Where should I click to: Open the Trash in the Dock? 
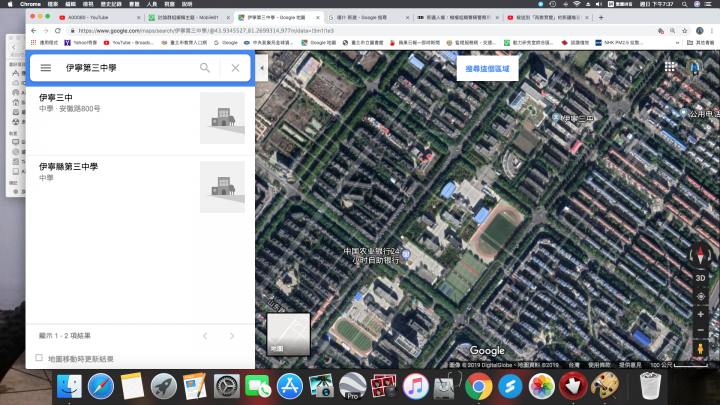(650, 386)
